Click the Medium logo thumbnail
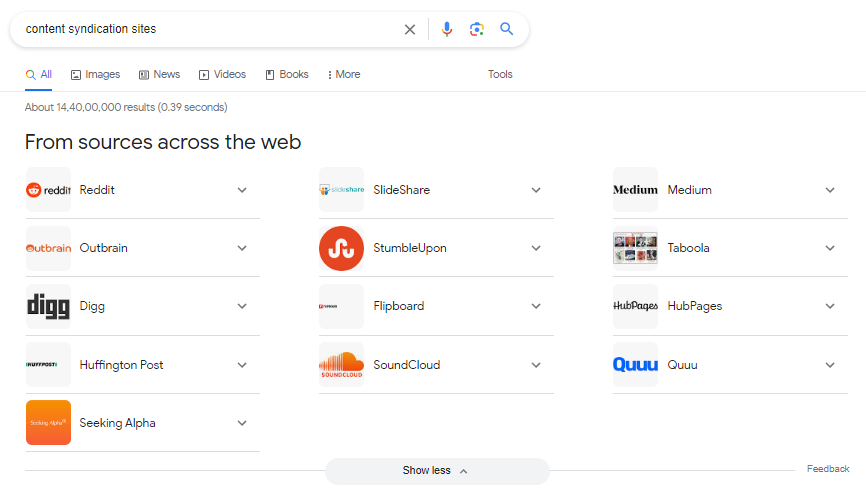This screenshot has height=494, width=866. pos(635,190)
